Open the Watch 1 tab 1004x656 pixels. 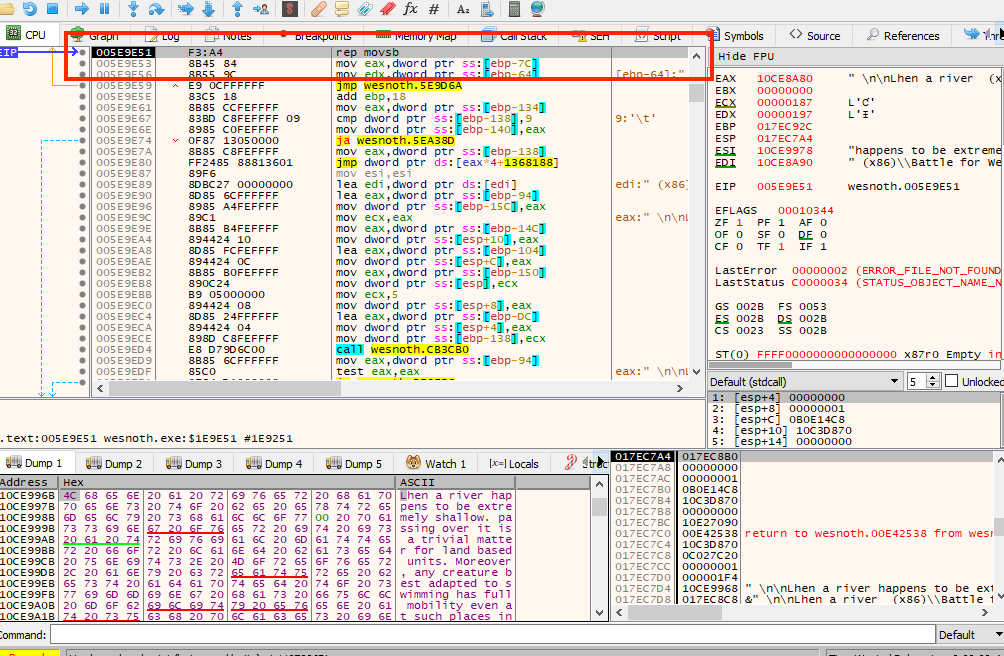coord(437,463)
